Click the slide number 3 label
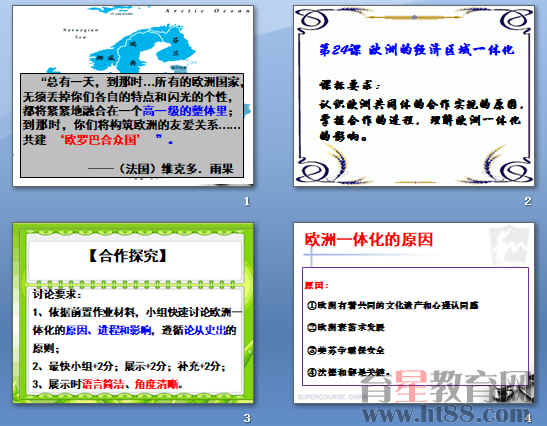The height and width of the screenshot is (426, 547). (247, 418)
